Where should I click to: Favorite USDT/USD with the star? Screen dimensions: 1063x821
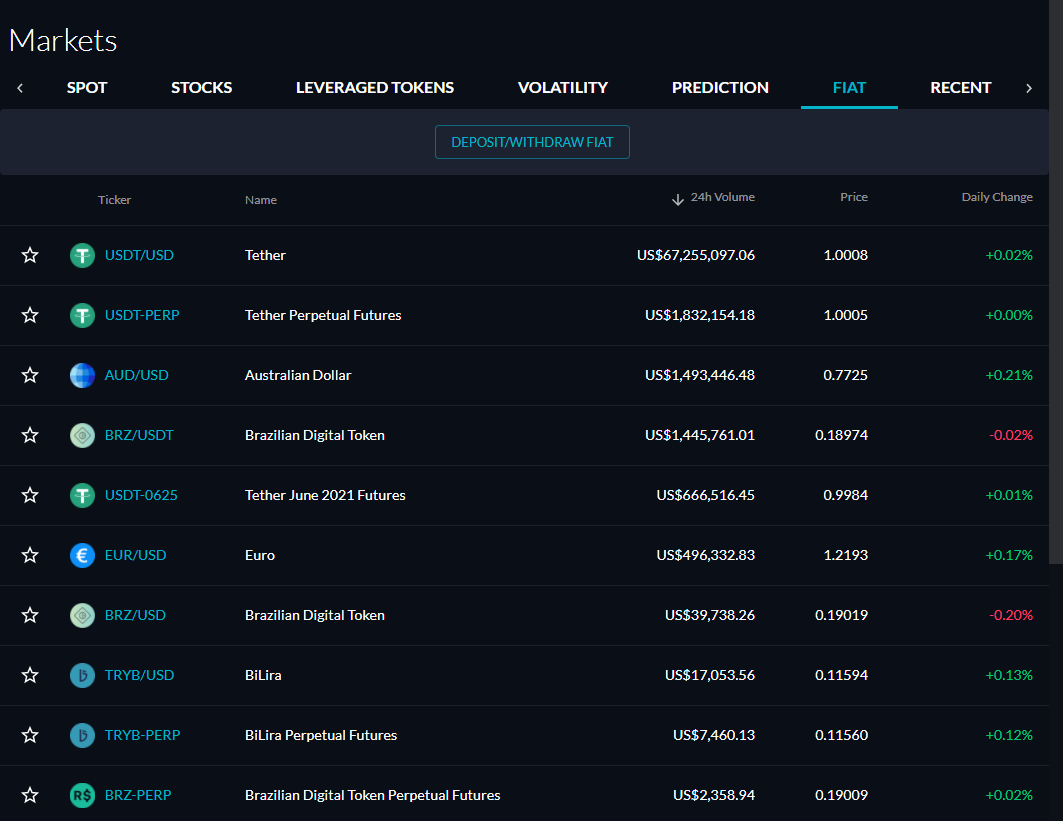[30, 255]
